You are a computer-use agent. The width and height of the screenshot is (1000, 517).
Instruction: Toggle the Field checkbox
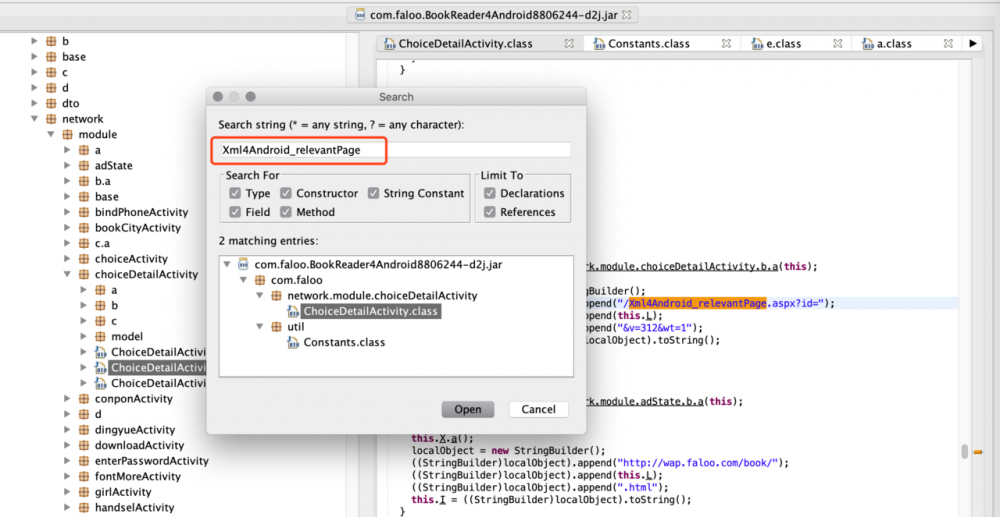coord(235,212)
